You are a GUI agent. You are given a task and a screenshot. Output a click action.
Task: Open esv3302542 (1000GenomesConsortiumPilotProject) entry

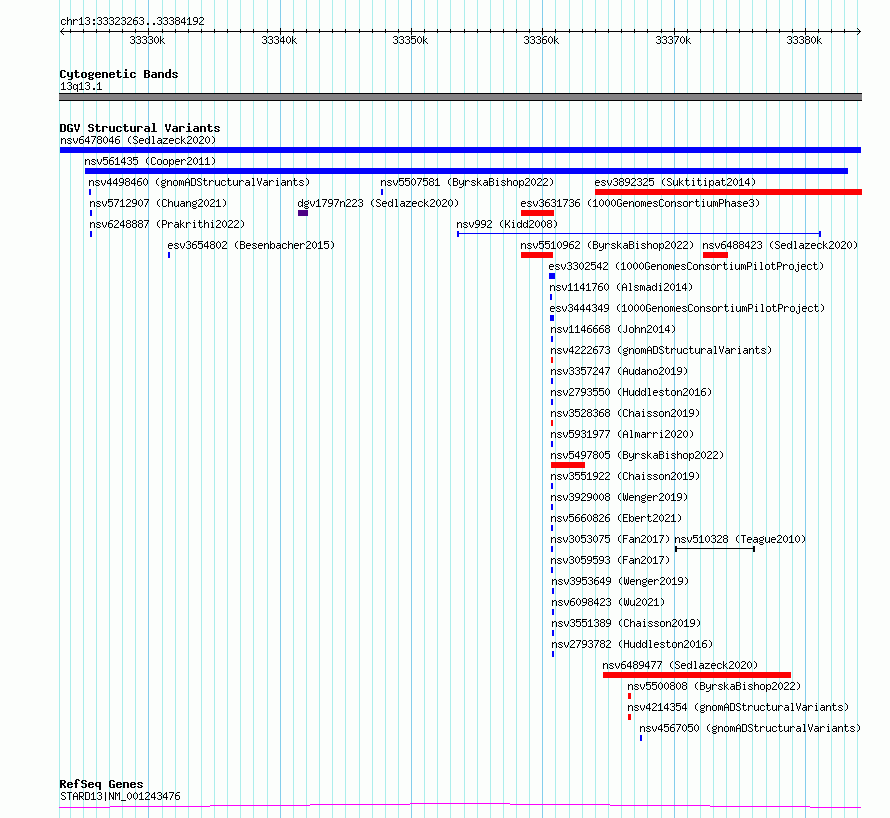686,266
